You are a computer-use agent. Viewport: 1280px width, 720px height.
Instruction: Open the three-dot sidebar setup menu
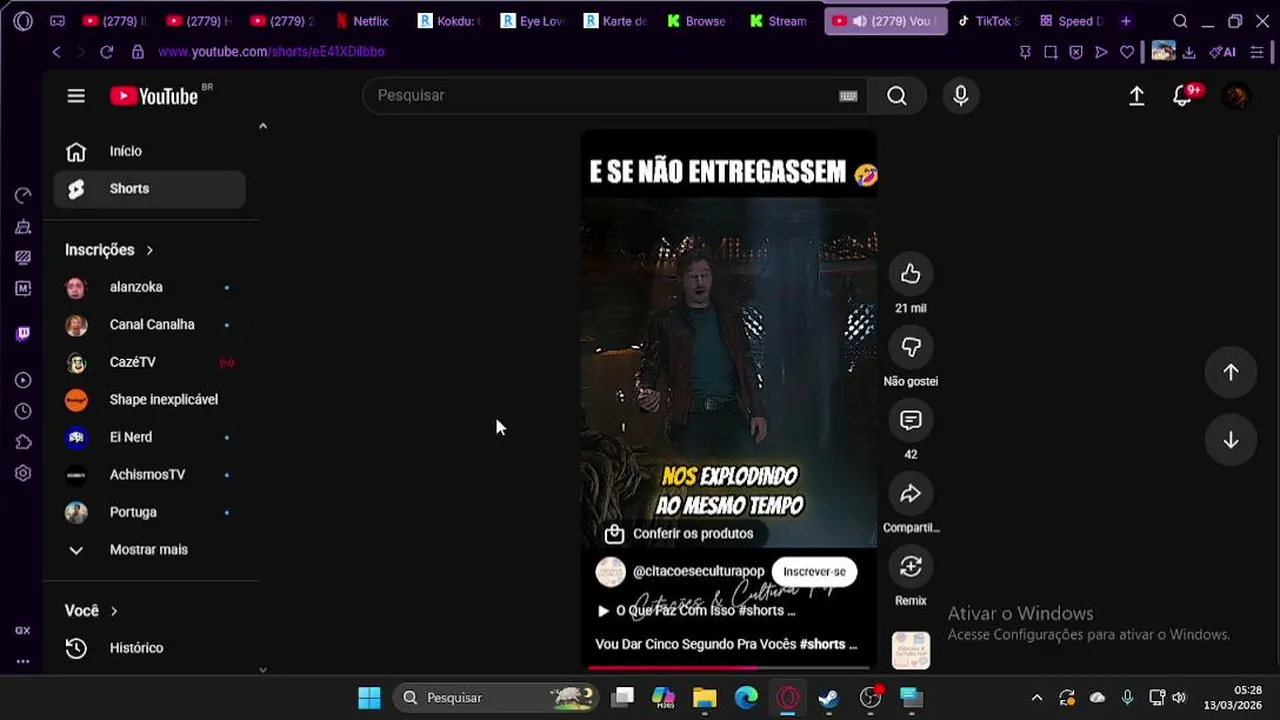pyautogui.click(x=23, y=662)
